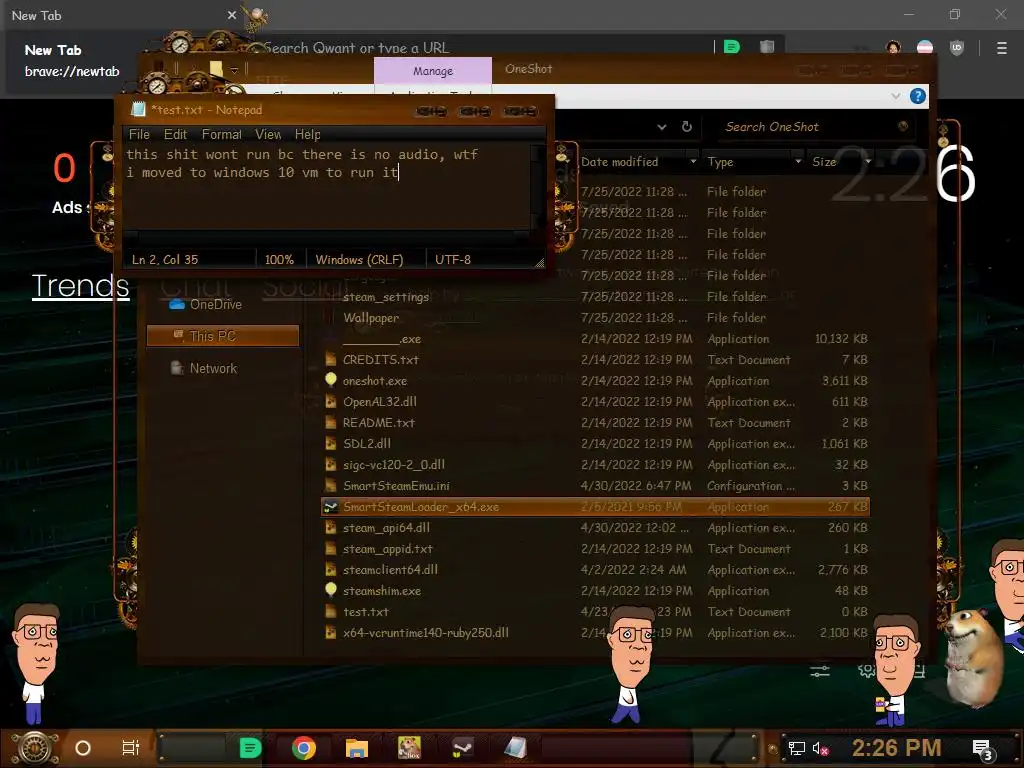Click the lightbulb icon of oneshot.exe
Screen dimensions: 1024x768
click(x=331, y=380)
